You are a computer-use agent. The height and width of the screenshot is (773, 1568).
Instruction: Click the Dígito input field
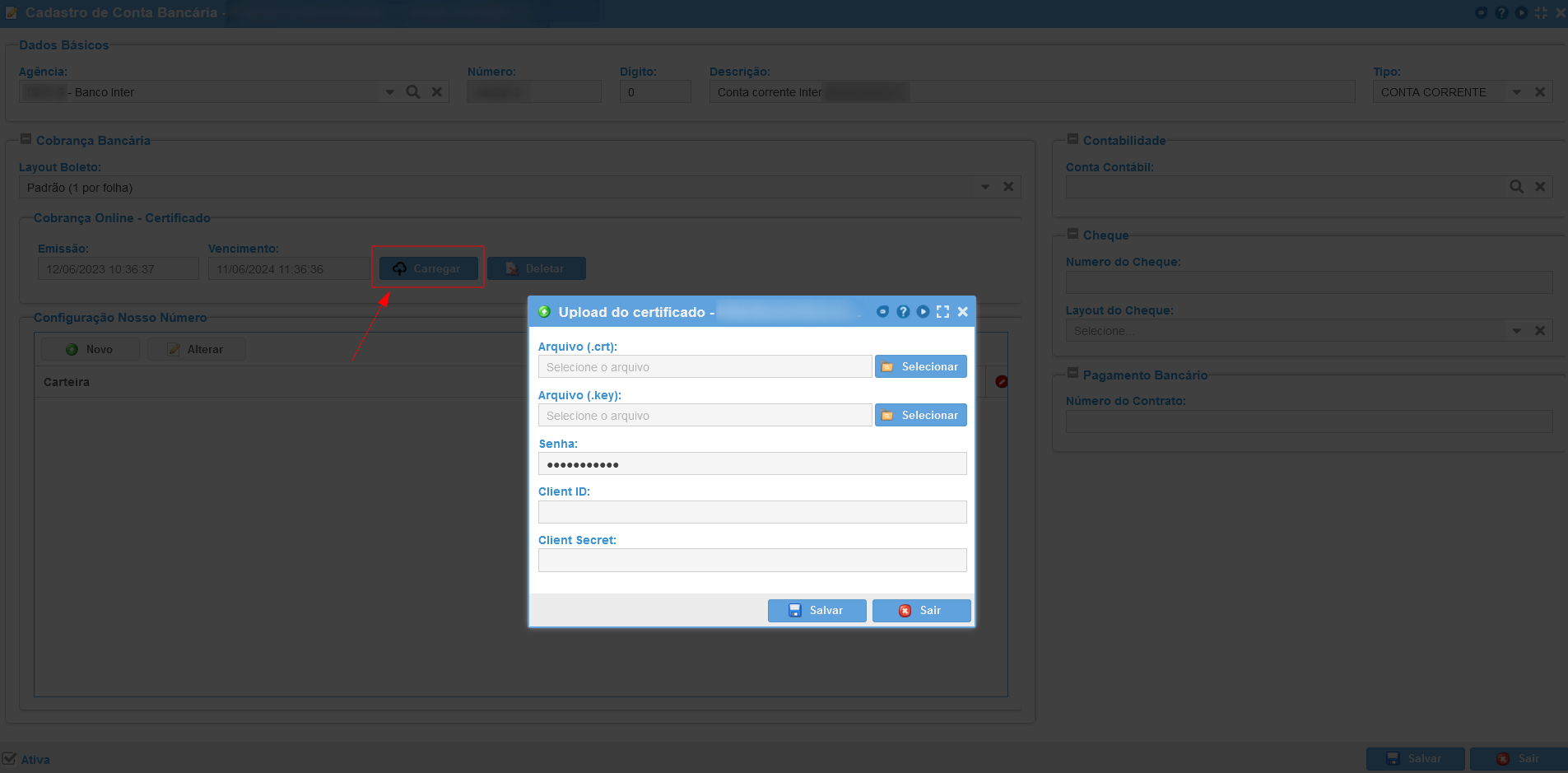tap(655, 91)
